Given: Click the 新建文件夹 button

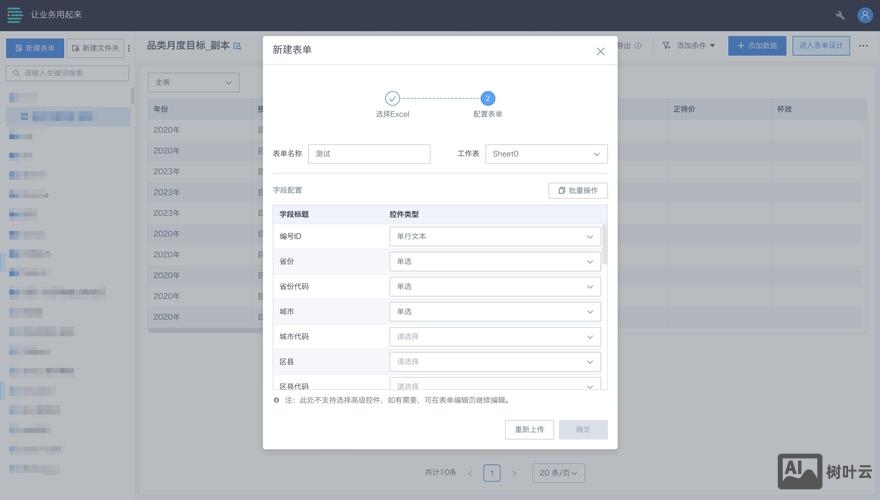Looking at the screenshot, I should (95, 48).
